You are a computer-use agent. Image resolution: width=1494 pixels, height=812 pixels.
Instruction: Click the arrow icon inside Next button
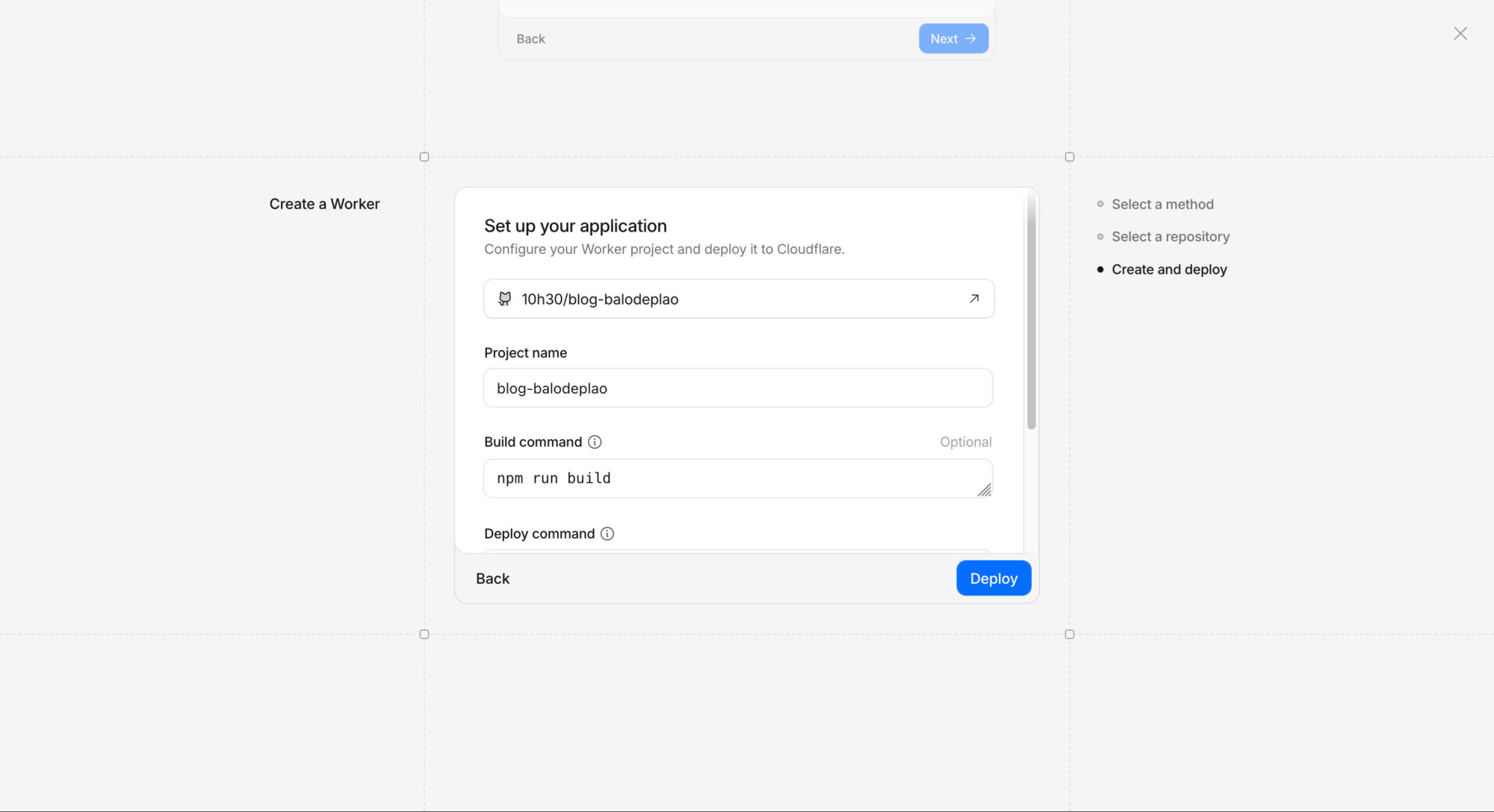[x=970, y=39]
